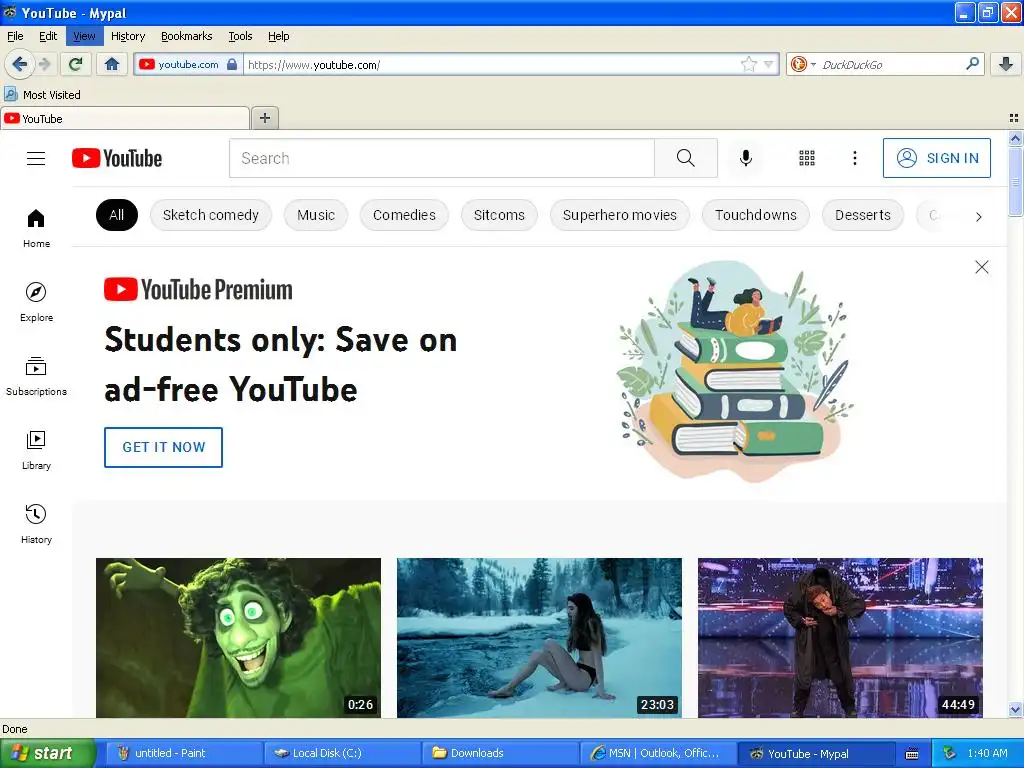Open the tab groups grid icon

1014,118
